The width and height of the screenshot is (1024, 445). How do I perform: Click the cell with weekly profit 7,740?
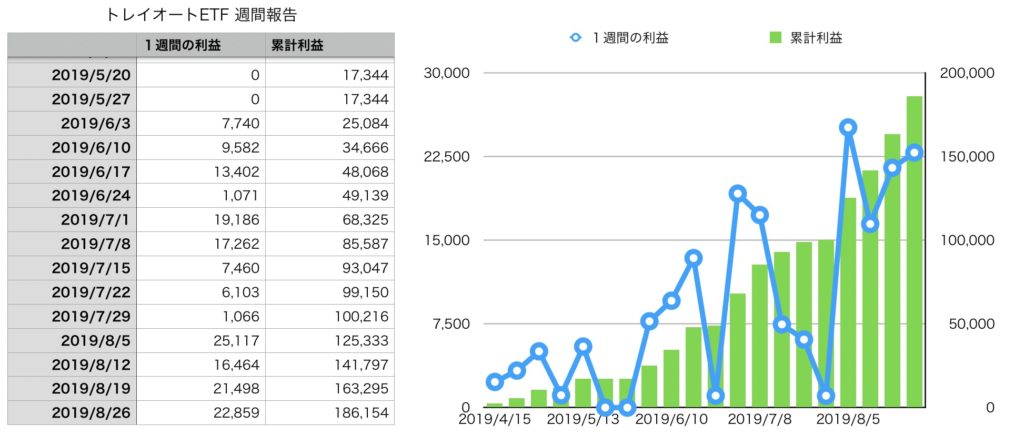click(x=201, y=124)
